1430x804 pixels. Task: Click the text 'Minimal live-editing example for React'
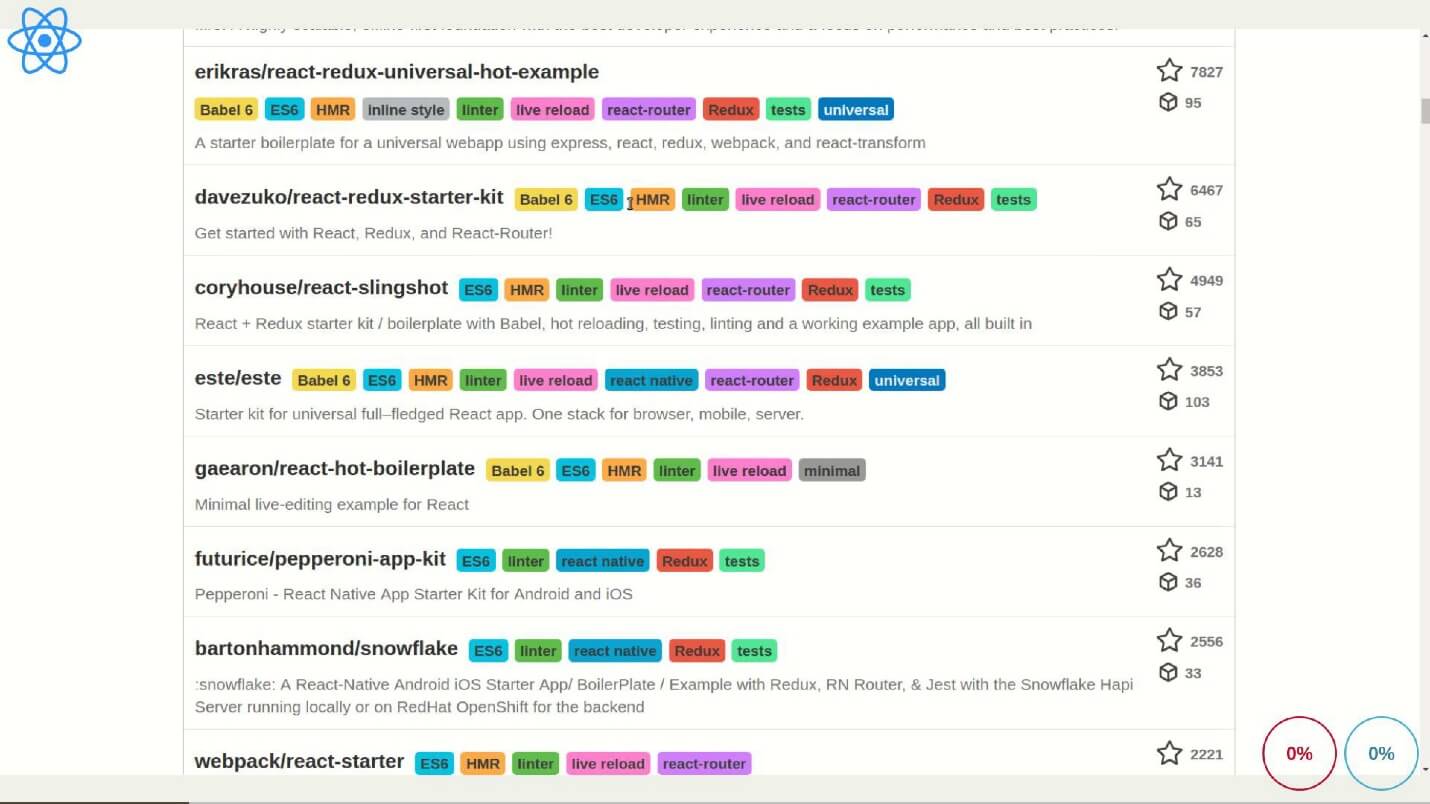[x=332, y=504]
